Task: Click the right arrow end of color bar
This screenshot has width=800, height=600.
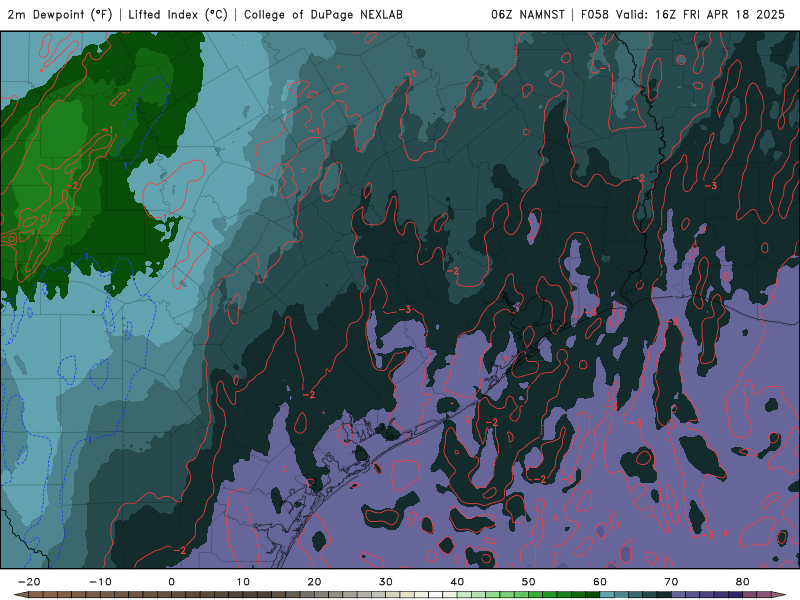Action: tap(779, 595)
